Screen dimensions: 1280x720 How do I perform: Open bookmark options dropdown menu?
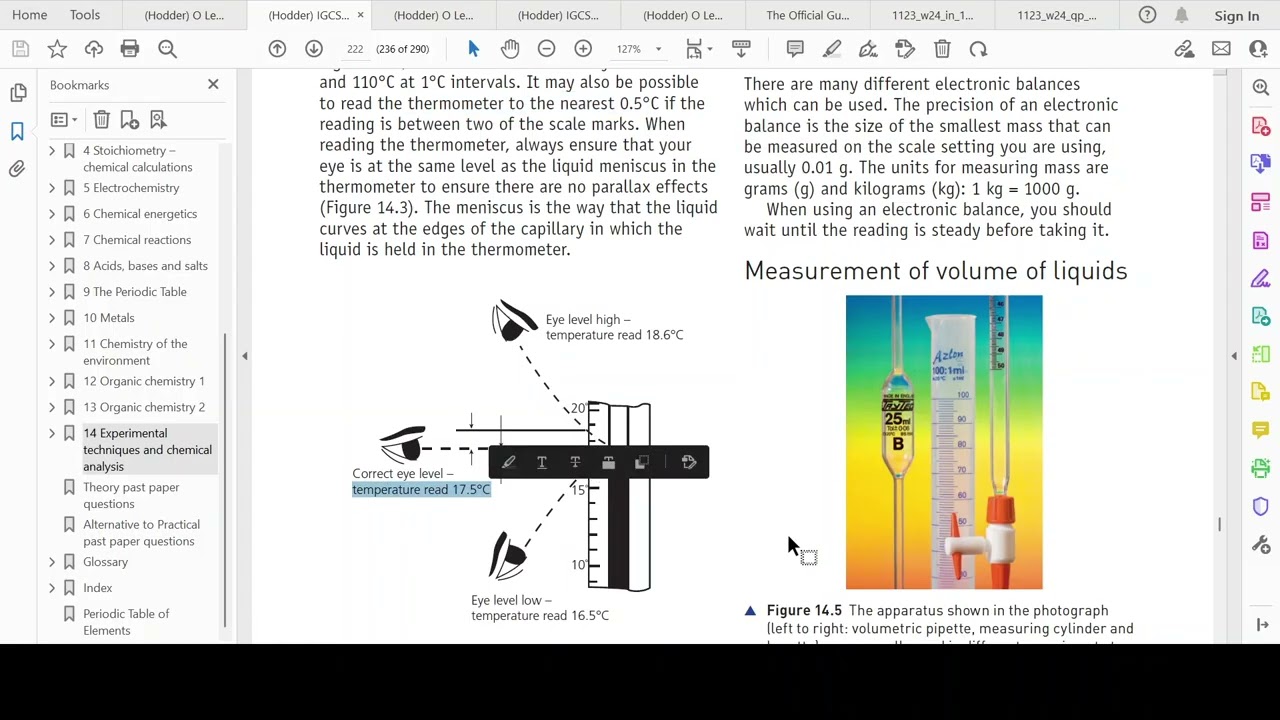point(64,120)
